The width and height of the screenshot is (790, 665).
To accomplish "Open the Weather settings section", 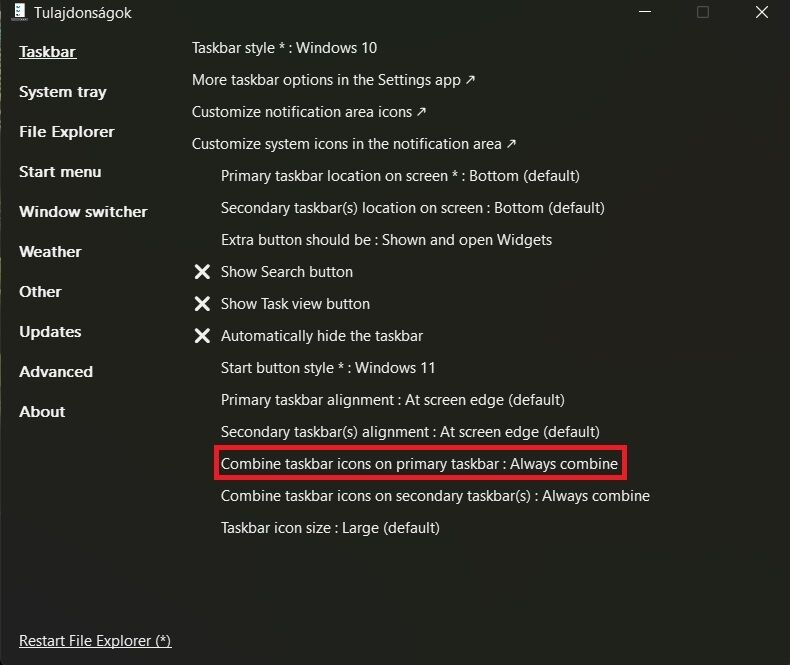I will (x=50, y=252).
